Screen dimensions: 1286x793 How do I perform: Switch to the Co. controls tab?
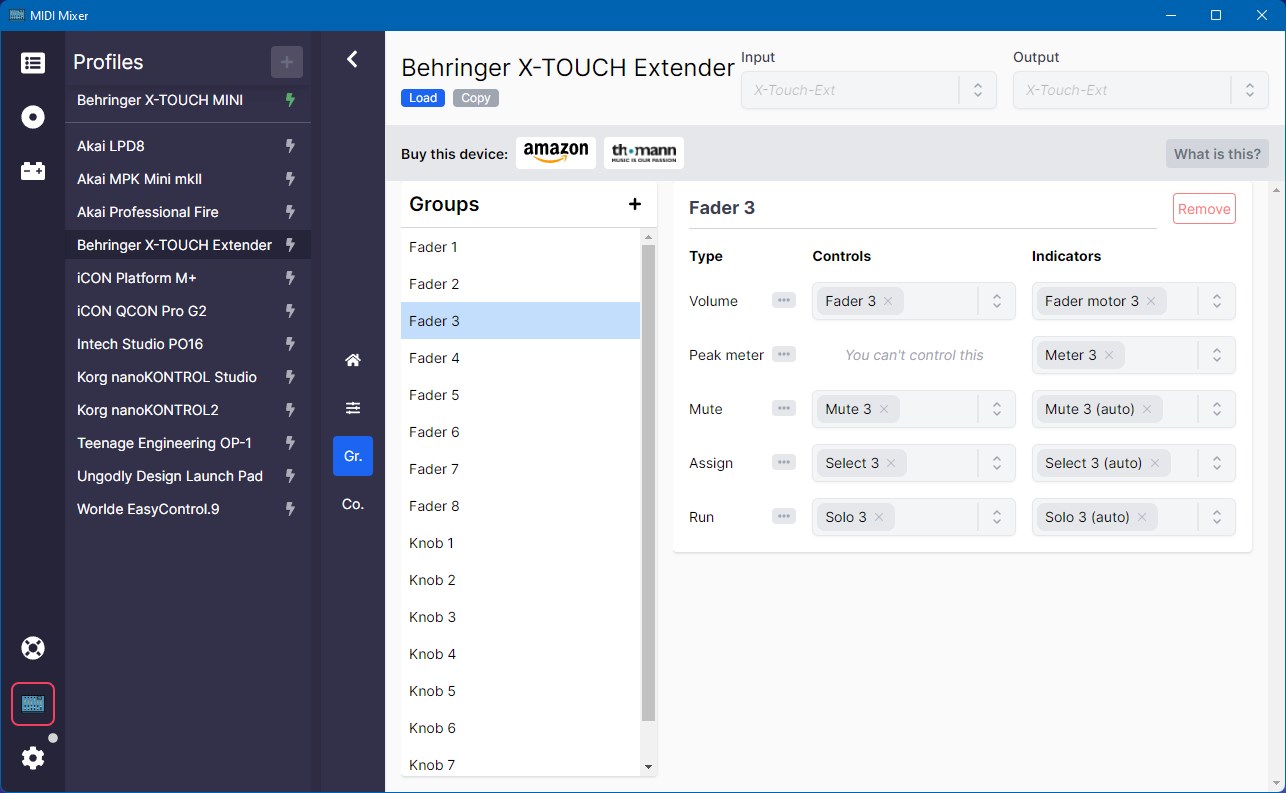[x=353, y=504]
